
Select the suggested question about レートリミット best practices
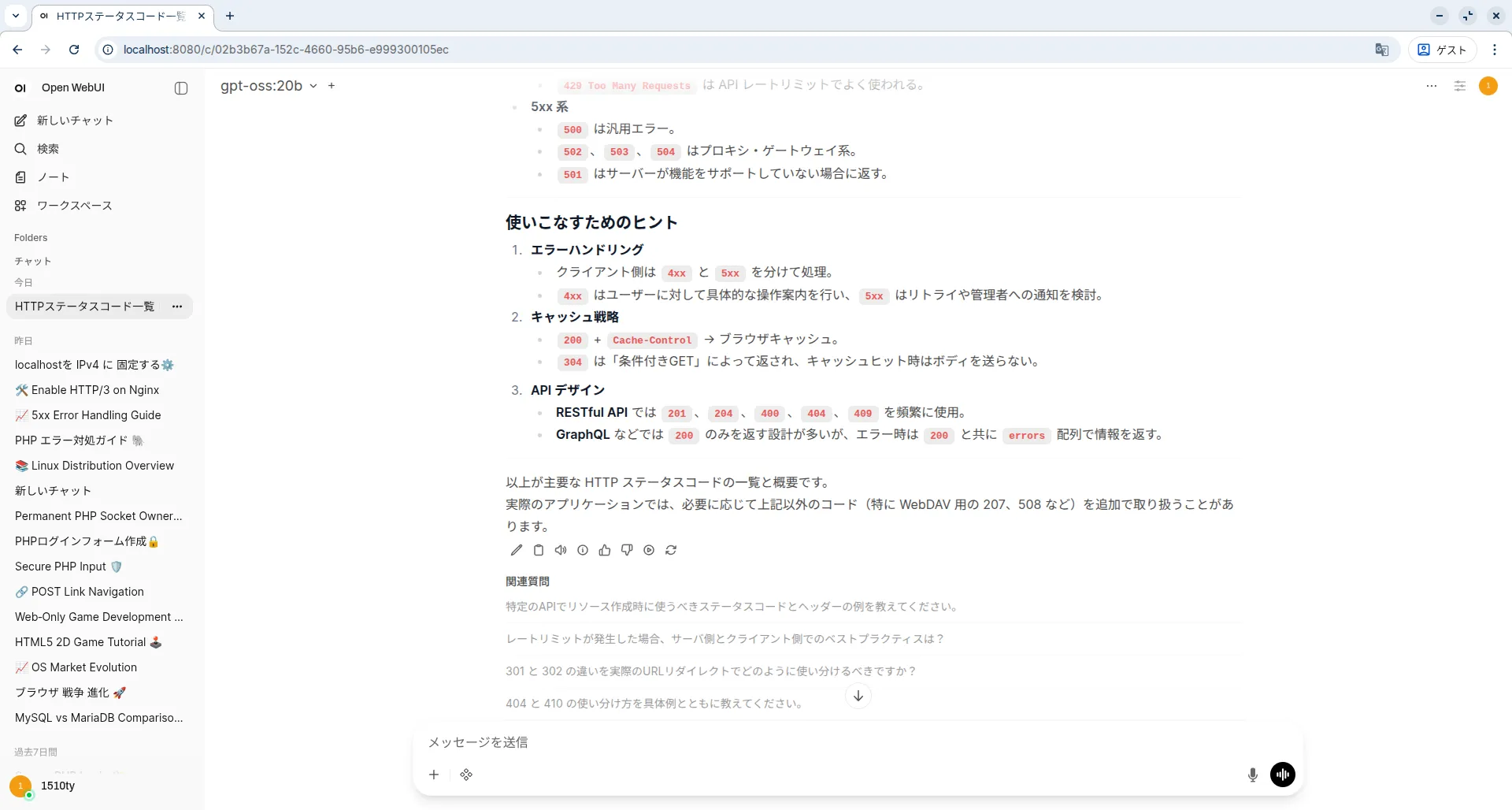[874, 639]
